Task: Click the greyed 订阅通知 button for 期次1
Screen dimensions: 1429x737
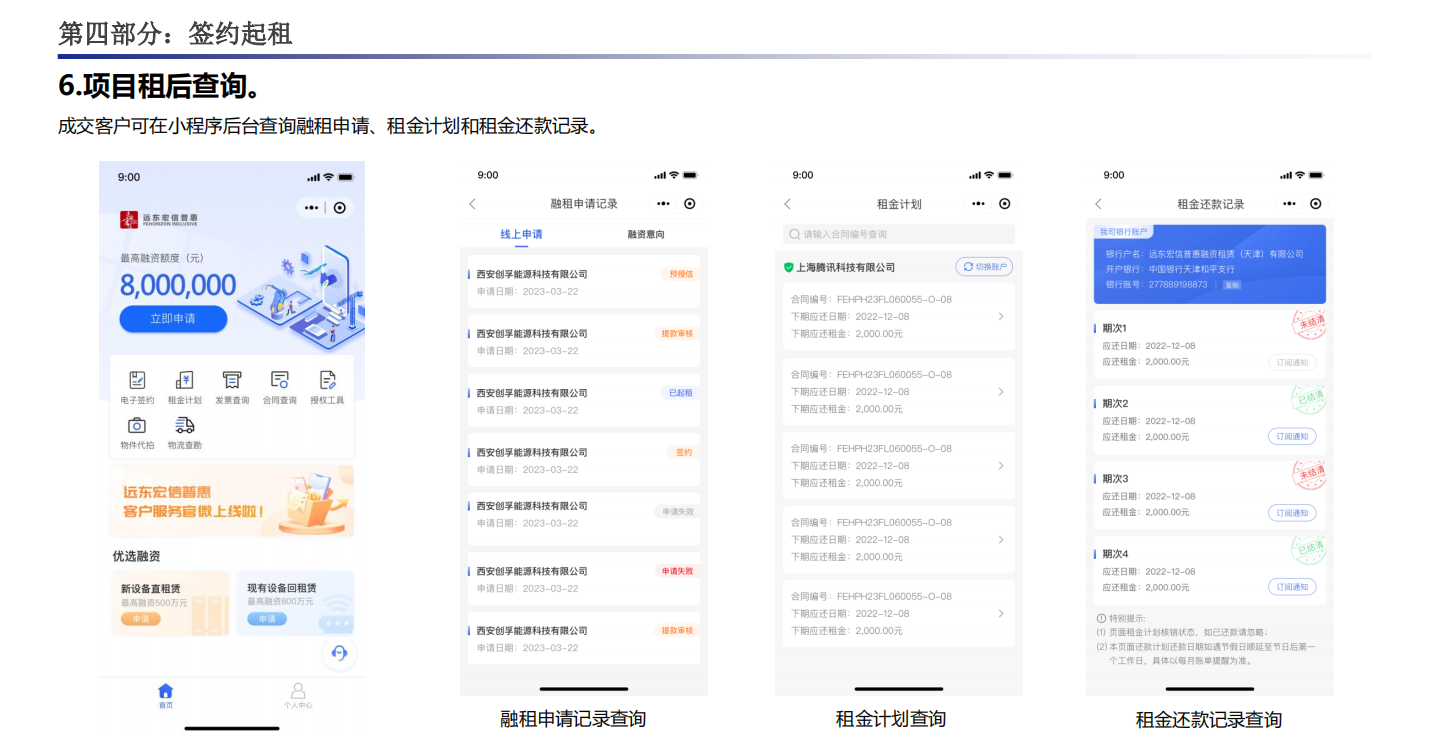Action: (x=1292, y=363)
